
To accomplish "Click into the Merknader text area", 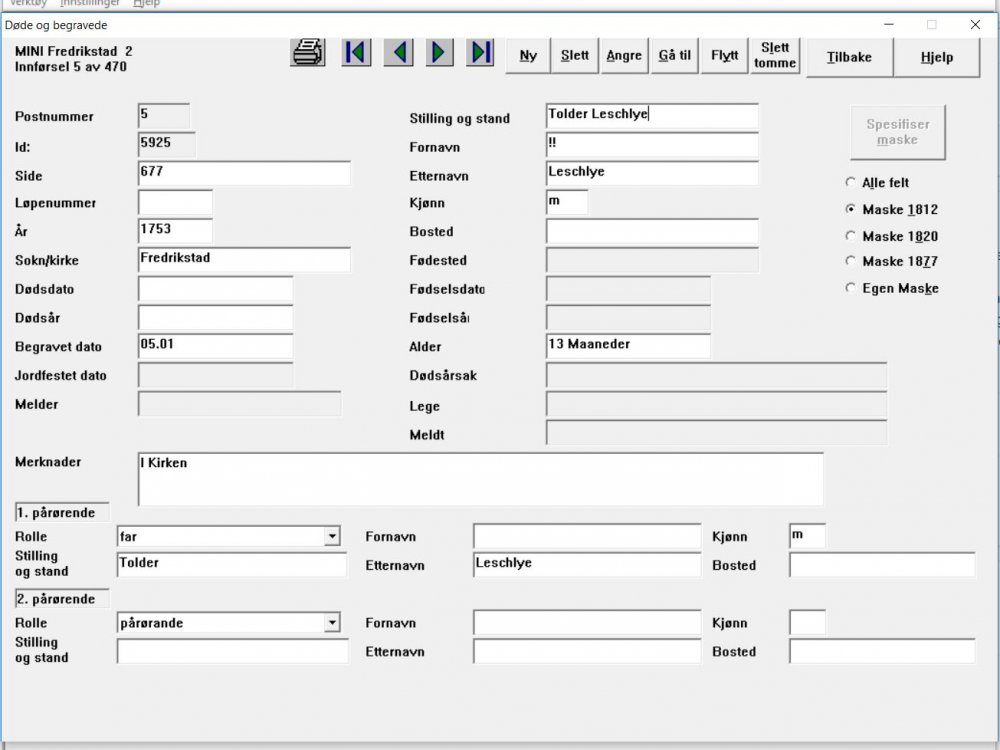I will [480, 480].
